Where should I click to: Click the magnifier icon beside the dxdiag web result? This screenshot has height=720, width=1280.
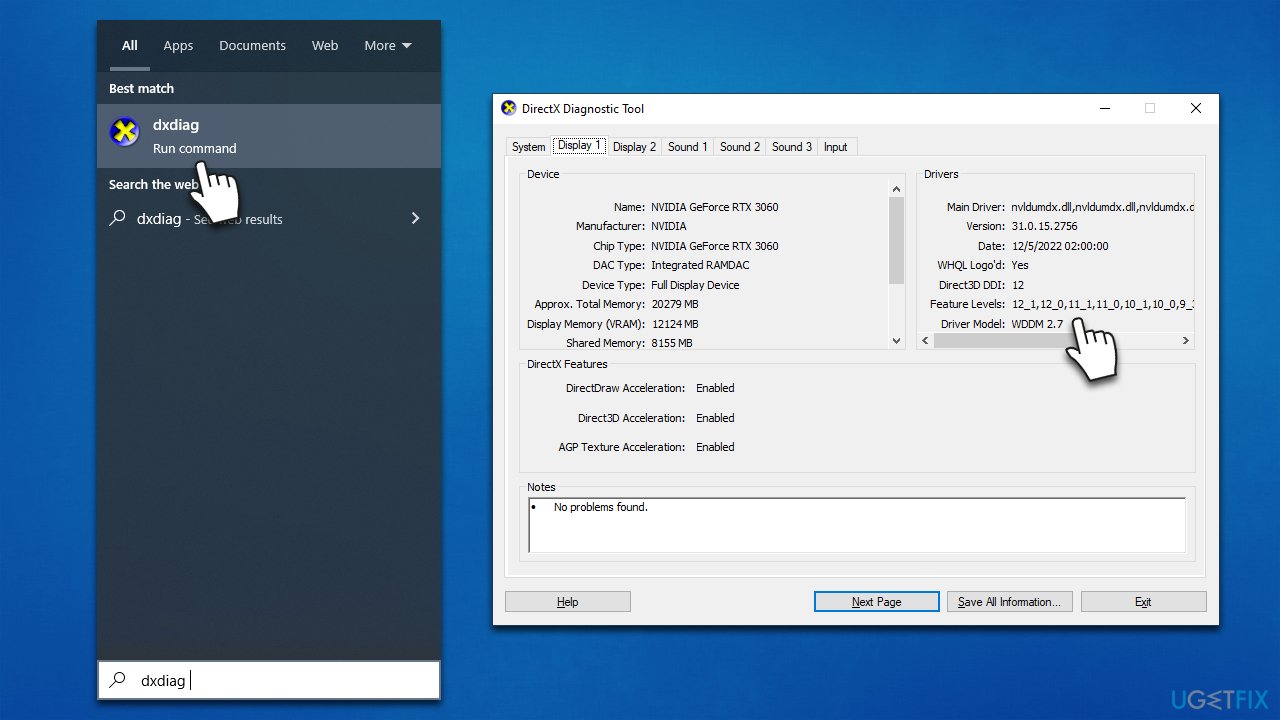pos(118,218)
